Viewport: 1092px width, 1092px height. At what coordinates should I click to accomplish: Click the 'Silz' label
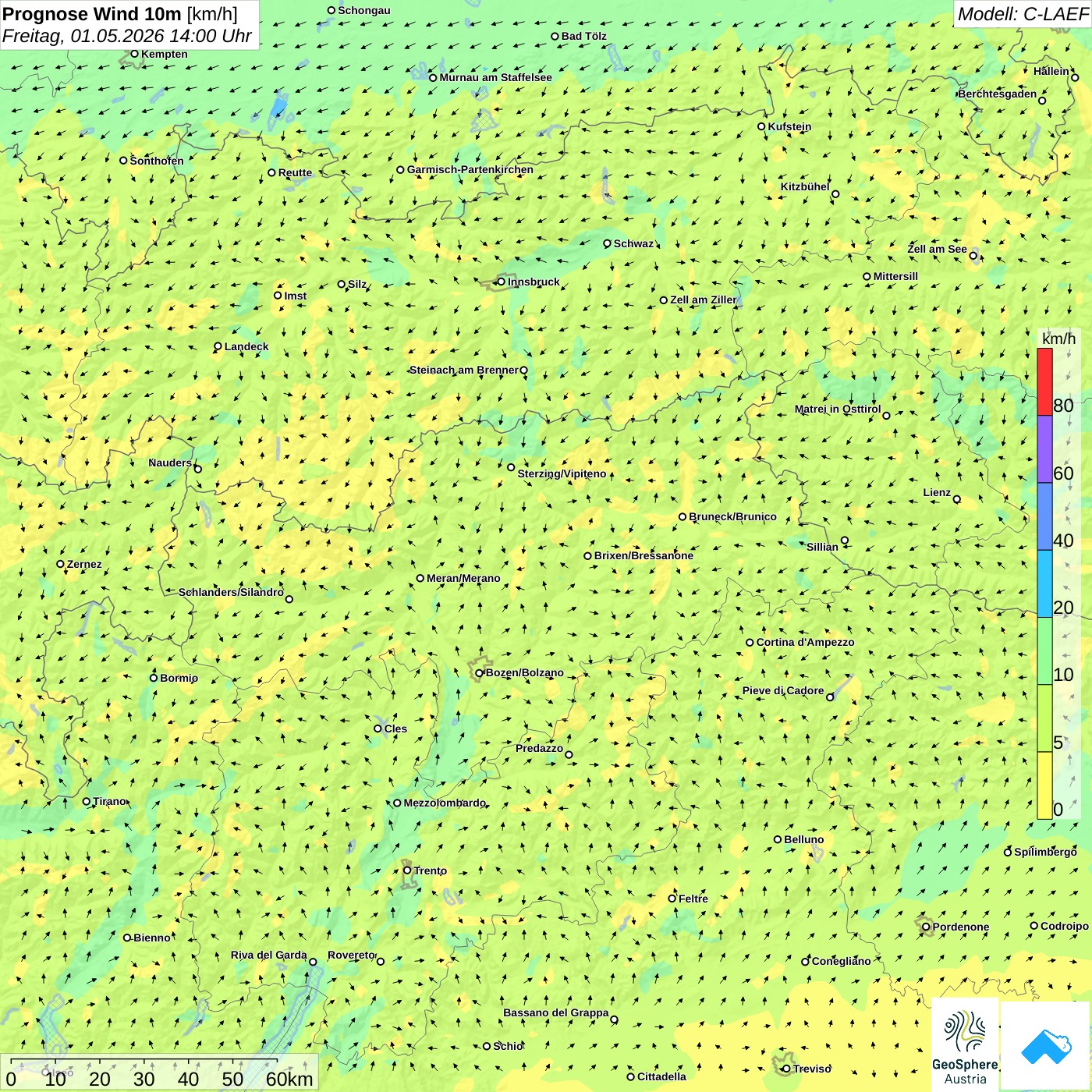[x=357, y=284]
